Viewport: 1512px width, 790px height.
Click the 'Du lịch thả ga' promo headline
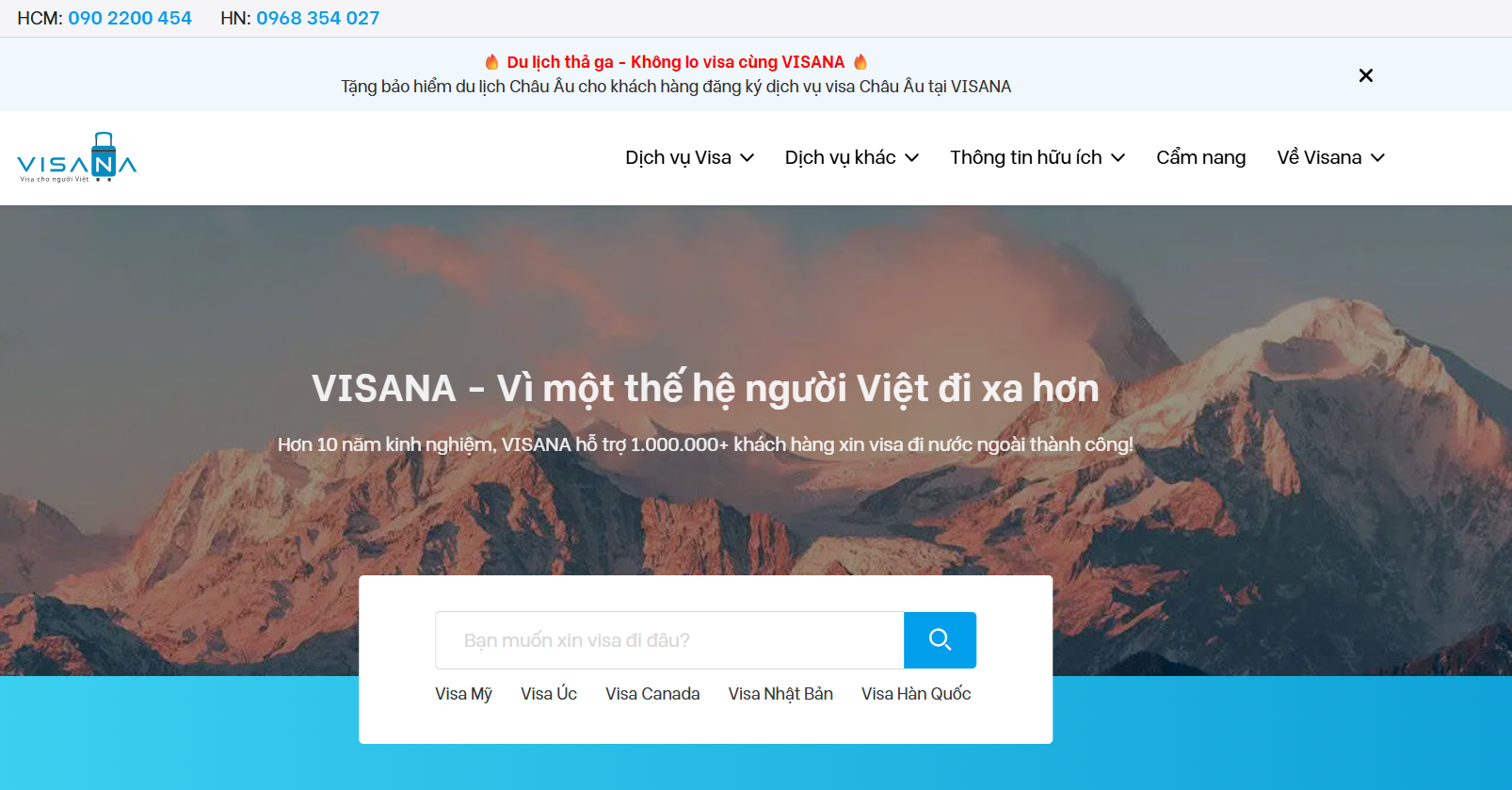[676, 62]
